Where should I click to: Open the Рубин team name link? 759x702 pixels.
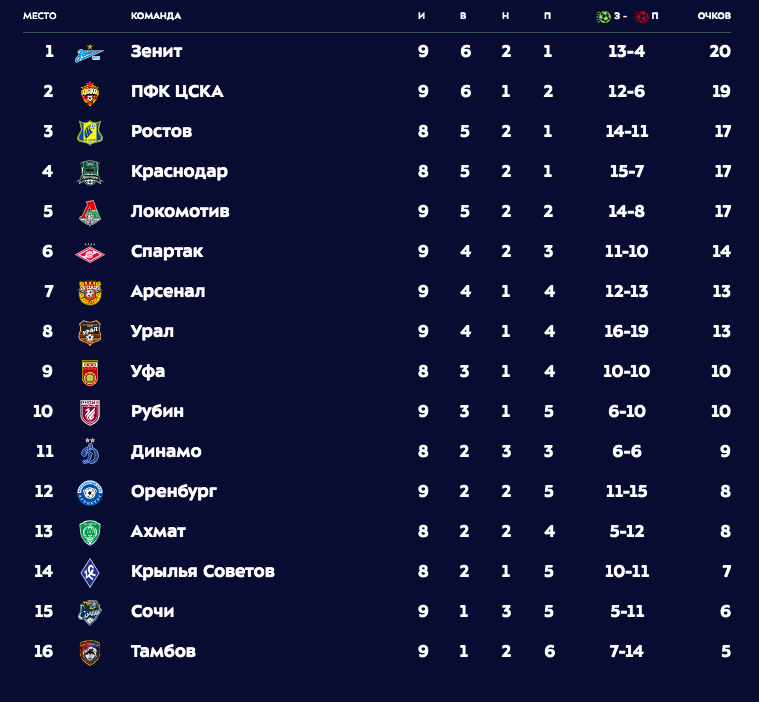(157, 412)
